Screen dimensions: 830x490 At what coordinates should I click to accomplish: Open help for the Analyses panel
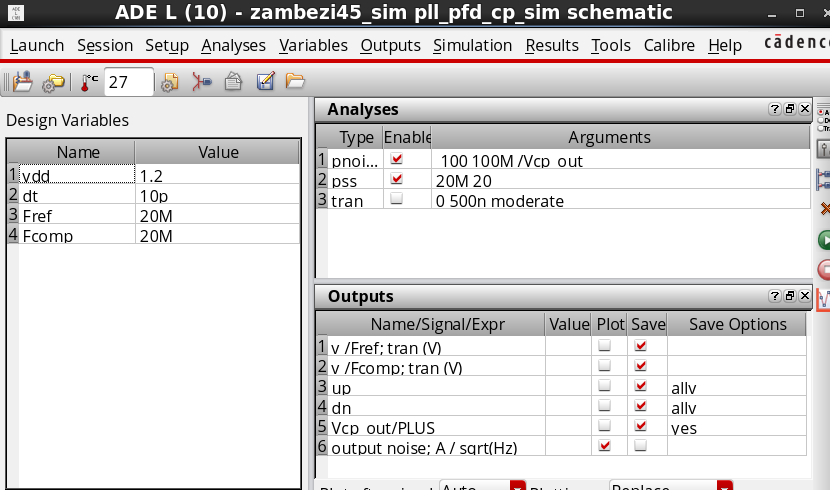[x=774, y=109]
